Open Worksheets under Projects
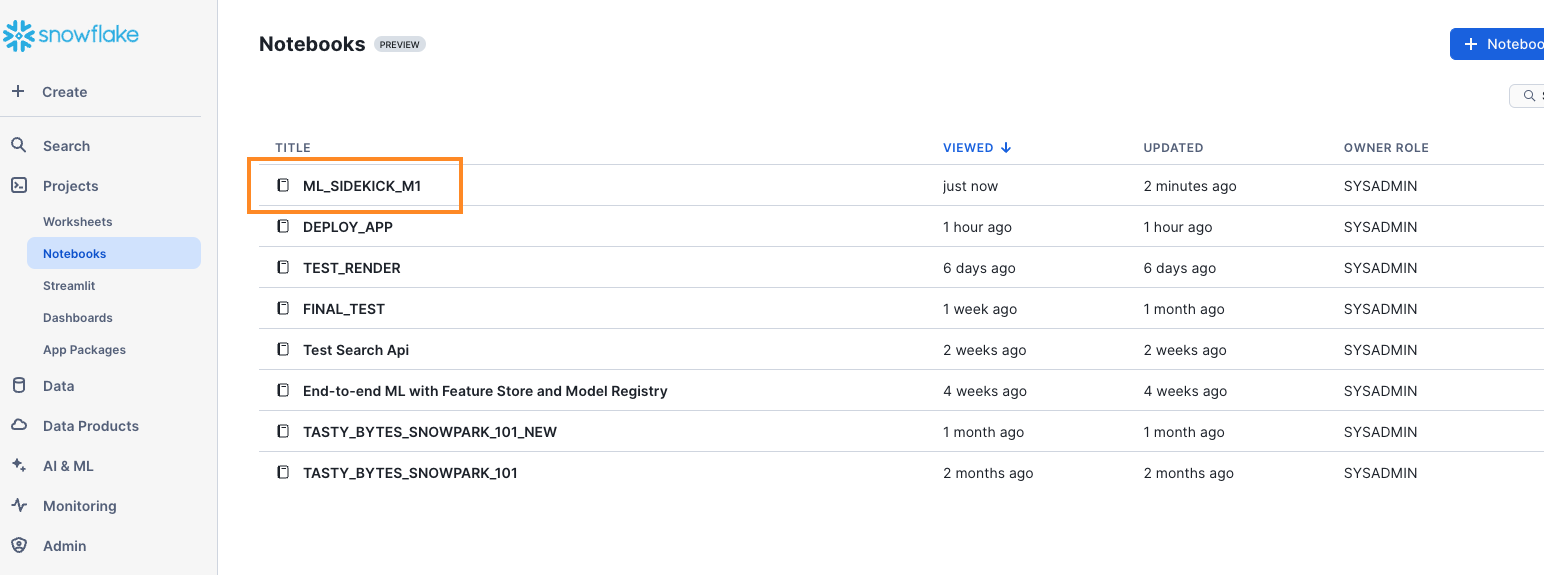This screenshot has height=575, width=1544. (77, 222)
